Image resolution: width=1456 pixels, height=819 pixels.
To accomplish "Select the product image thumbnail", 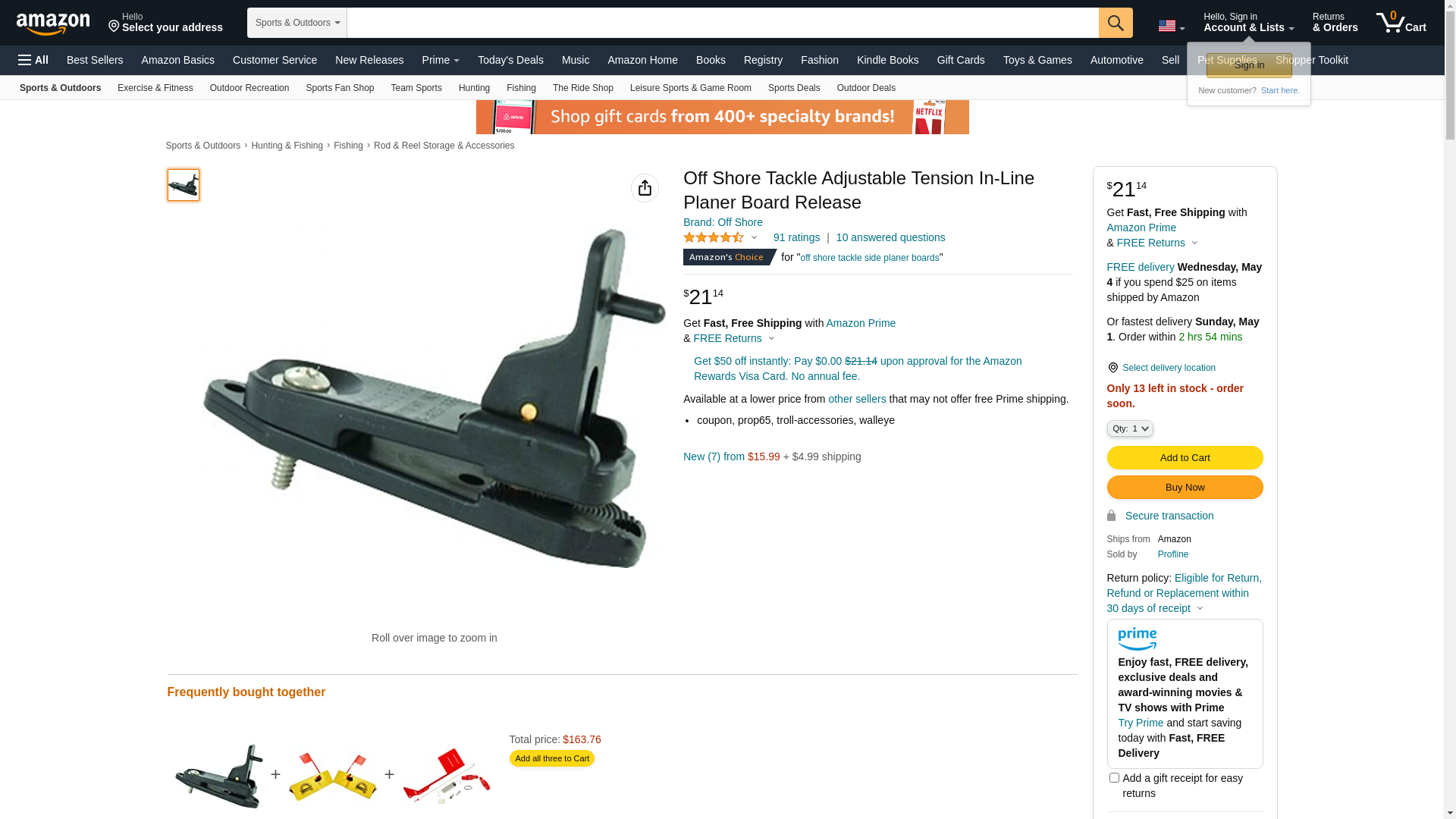I will tap(184, 185).
